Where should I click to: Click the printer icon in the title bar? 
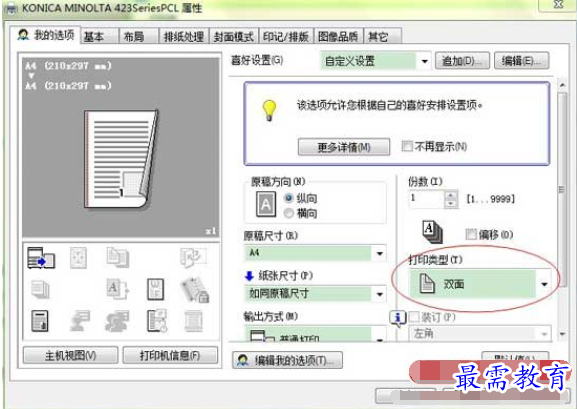click(11, 8)
